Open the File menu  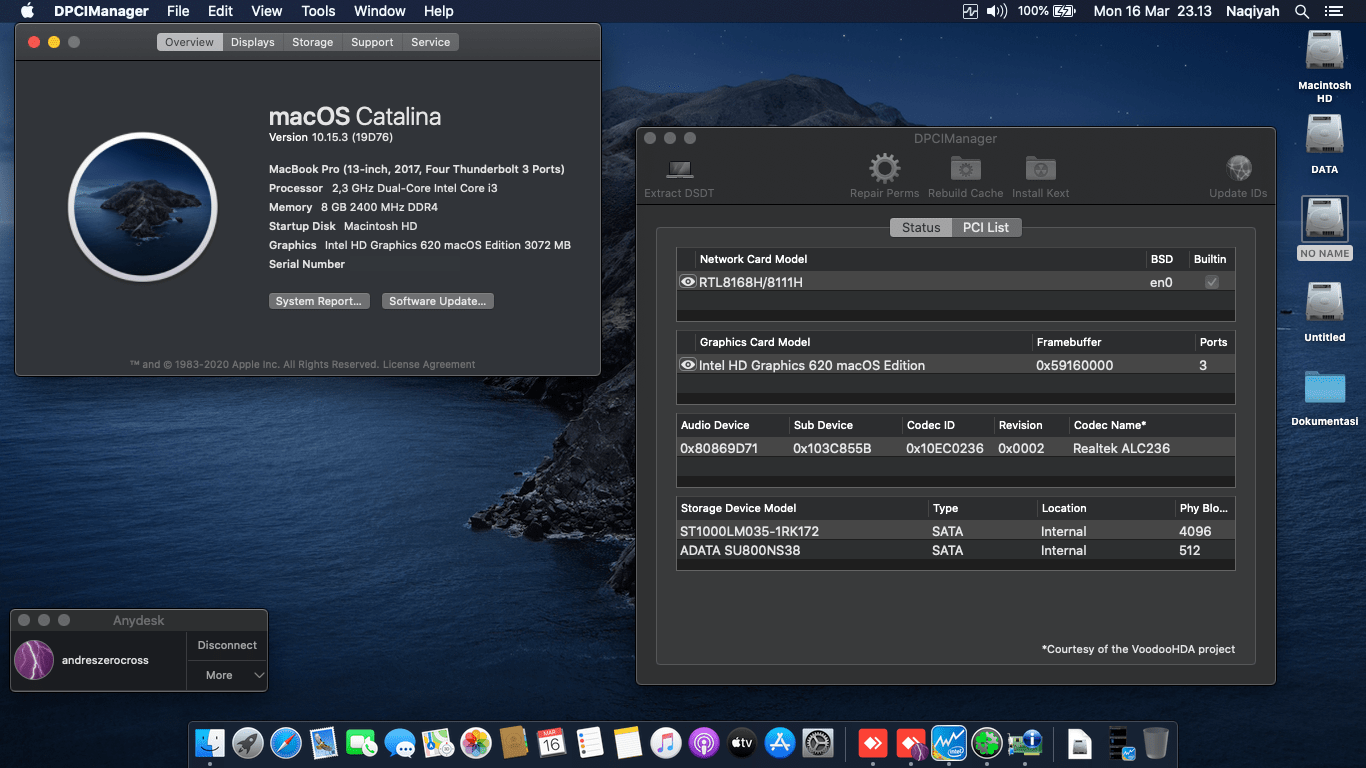[178, 11]
